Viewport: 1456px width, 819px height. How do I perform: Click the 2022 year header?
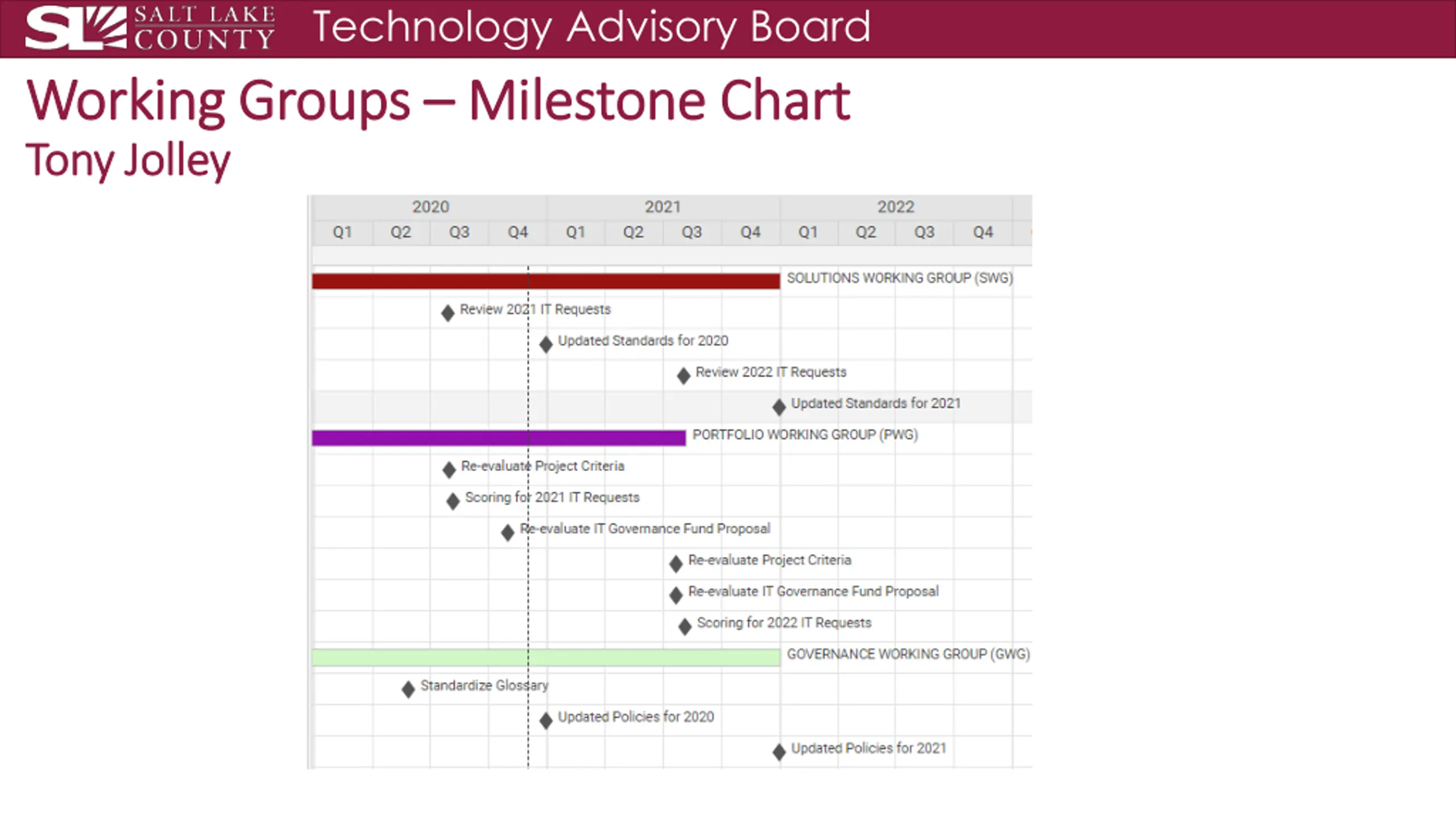coord(896,206)
